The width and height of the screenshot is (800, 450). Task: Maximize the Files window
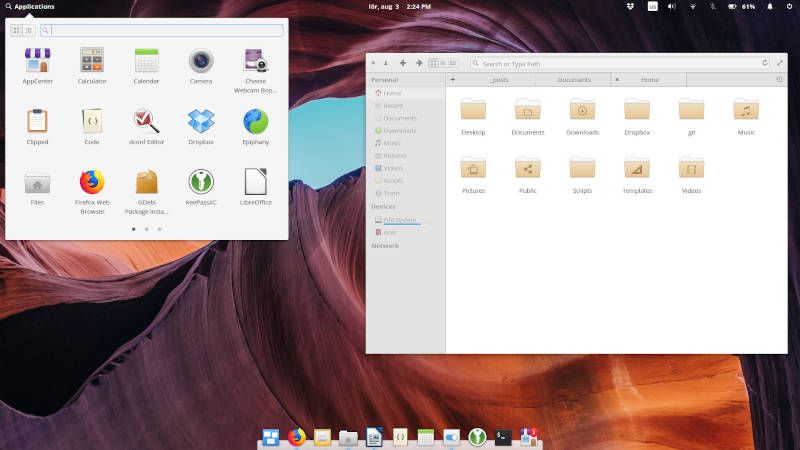780,63
